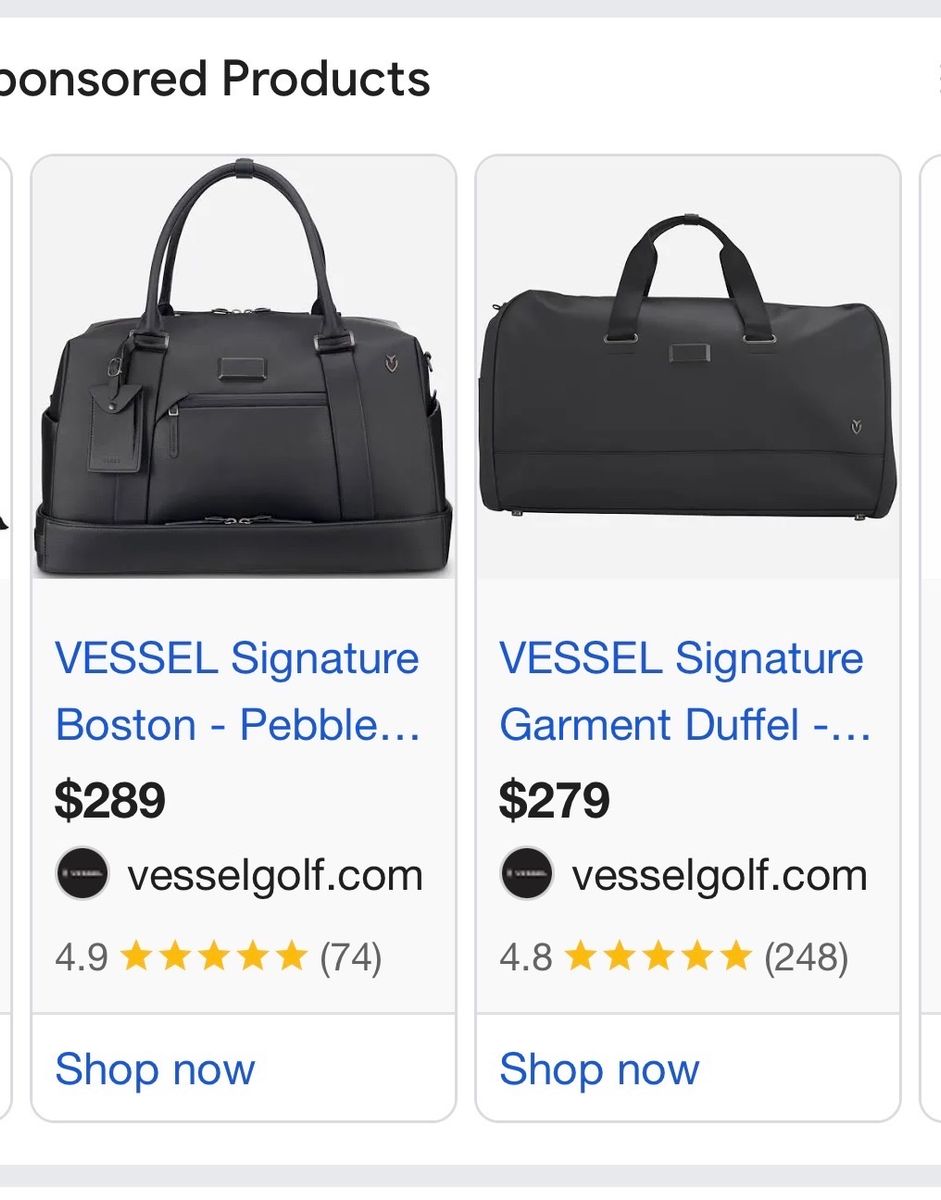941x1200 pixels.
Task: Click the 4.9 star rating stars
Action: point(213,957)
